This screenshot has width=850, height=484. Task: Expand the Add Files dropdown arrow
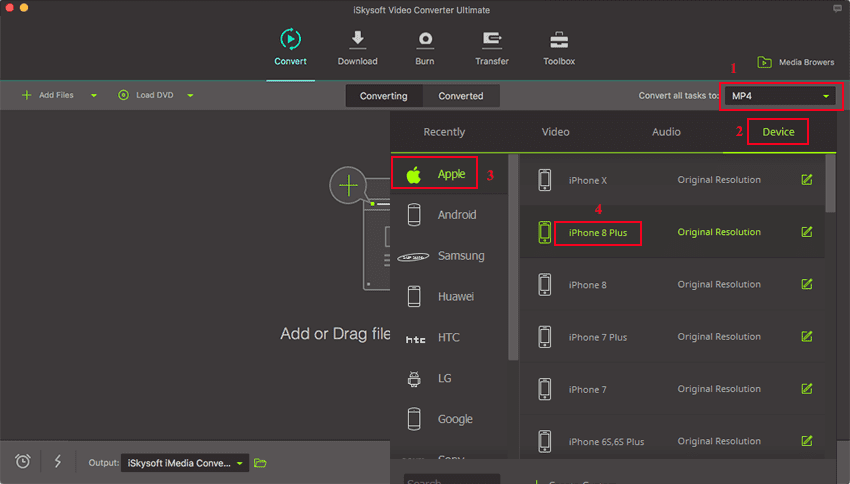[x=94, y=96]
